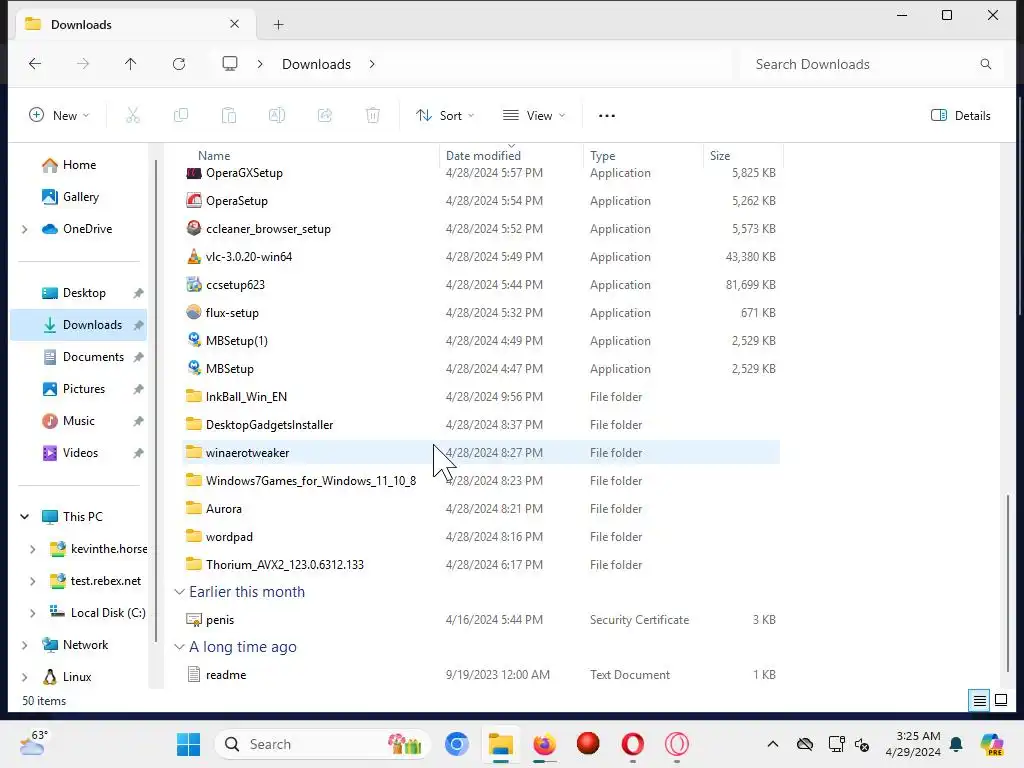The height and width of the screenshot is (768, 1024).
Task: Collapse the Earlier this month group
Action: (x=179, y=592)
